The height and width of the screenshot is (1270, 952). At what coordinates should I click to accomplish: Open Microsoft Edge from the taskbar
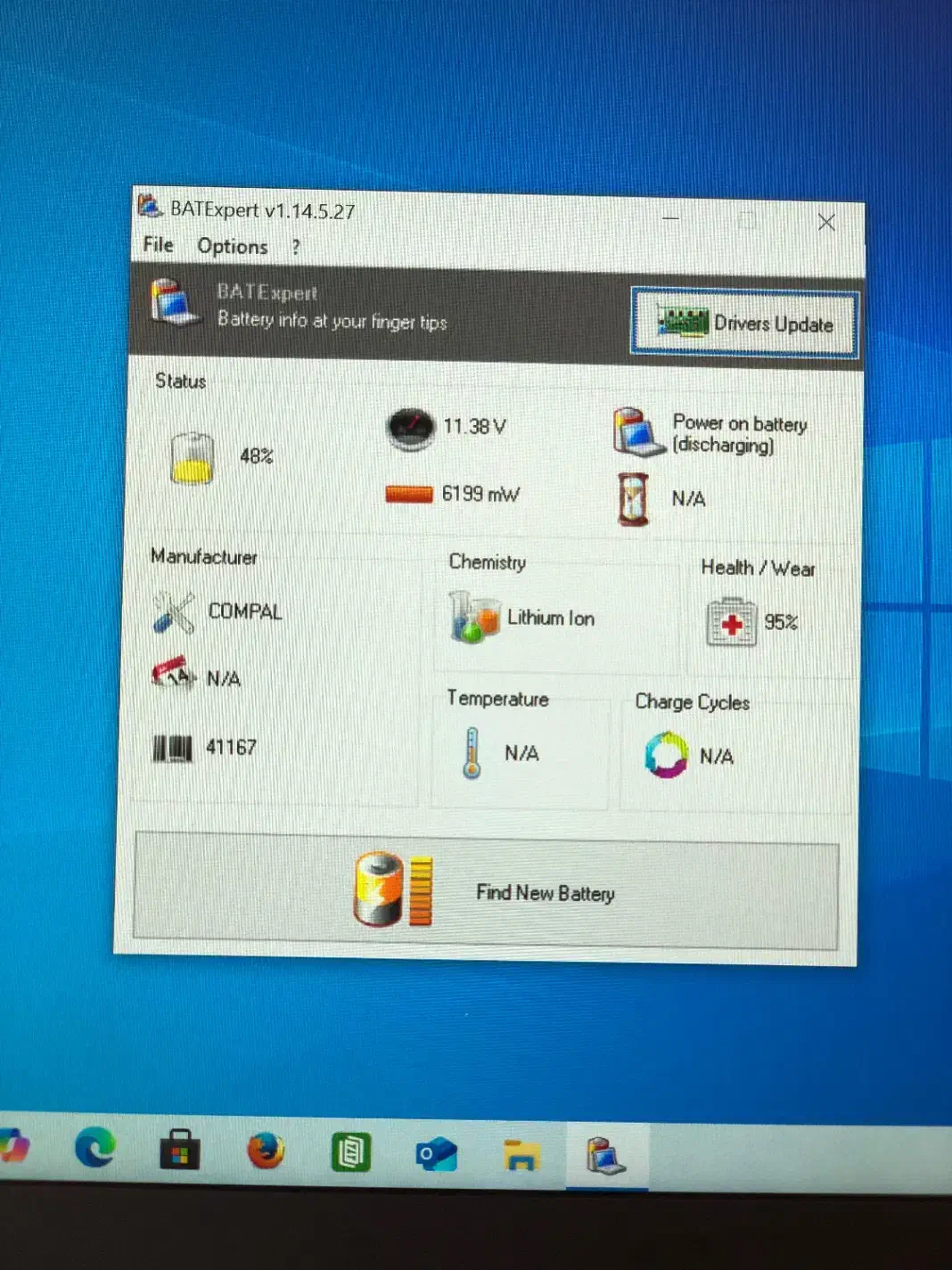point(94,1147)
